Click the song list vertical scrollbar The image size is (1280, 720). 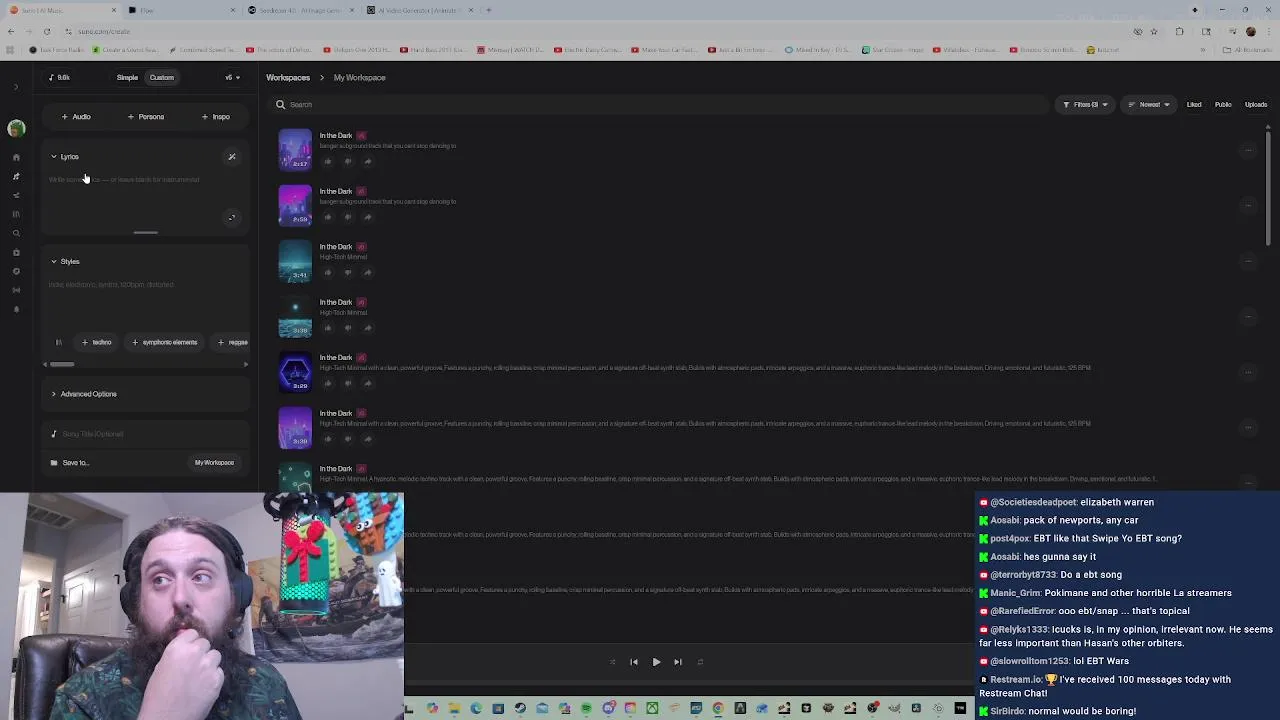pyautogui.click(x=1268, y=190)
